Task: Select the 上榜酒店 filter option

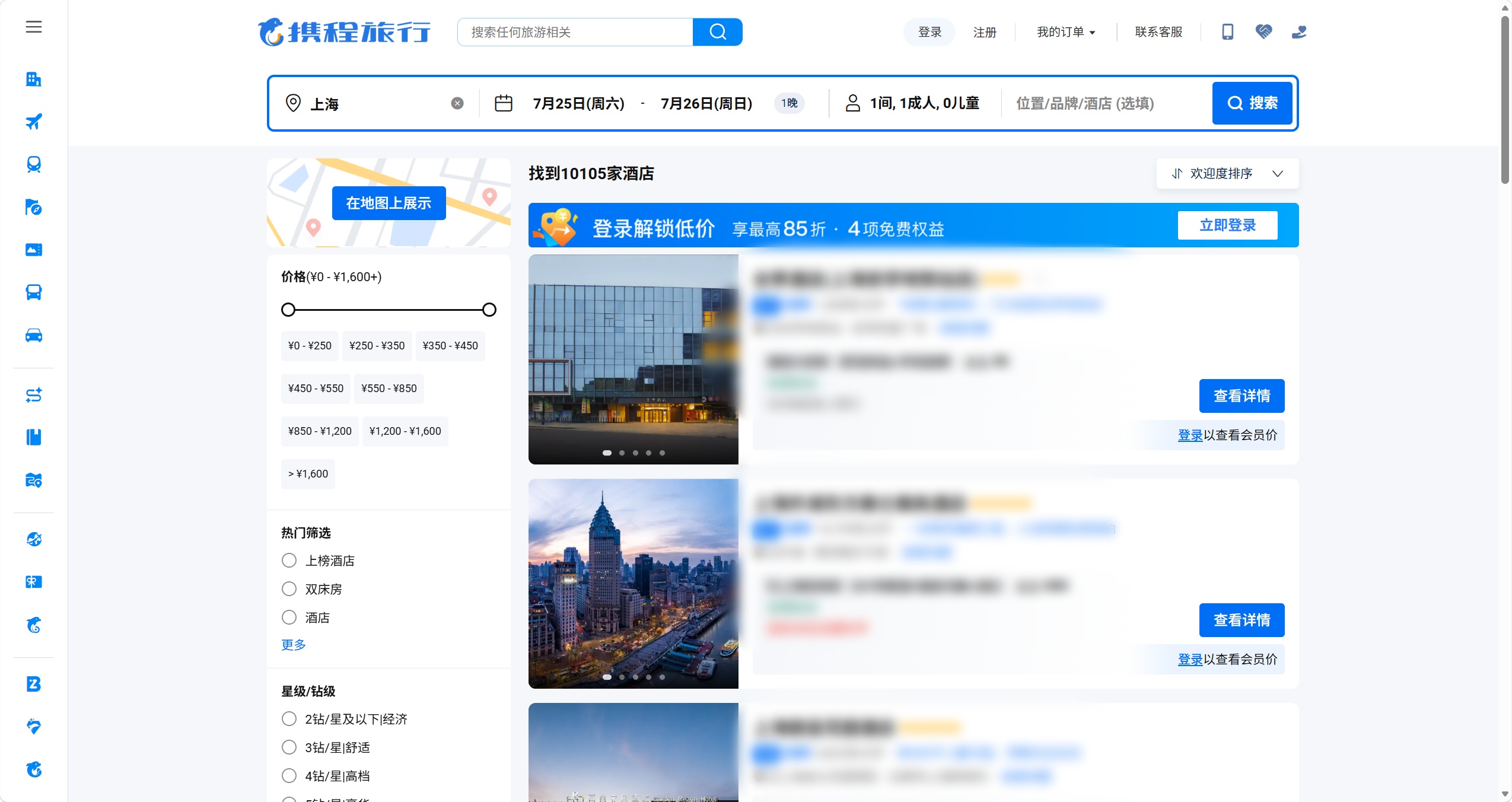Action: coord(318,561)
